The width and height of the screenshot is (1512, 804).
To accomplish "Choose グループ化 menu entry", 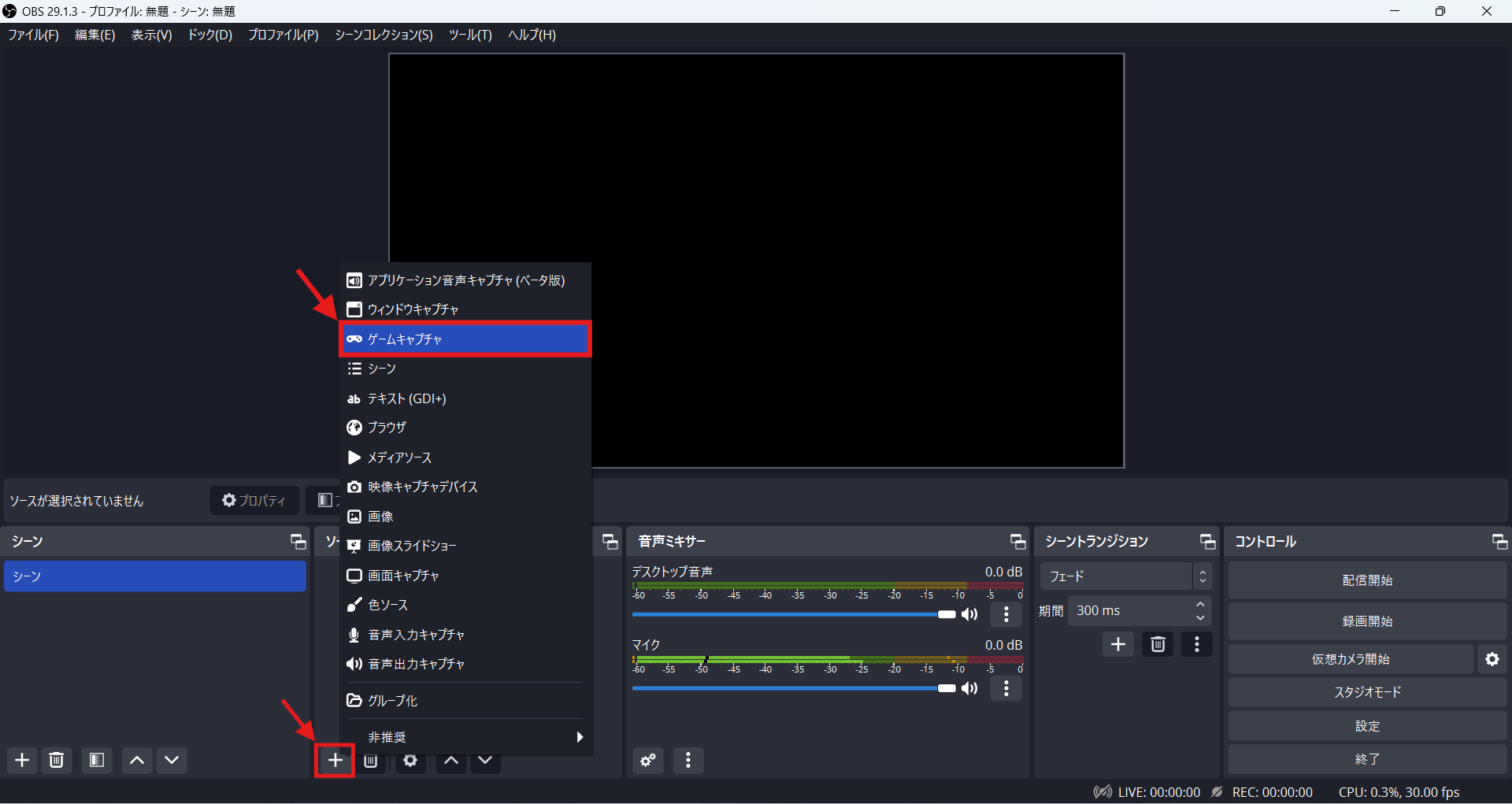I will [x=465, y=700].
